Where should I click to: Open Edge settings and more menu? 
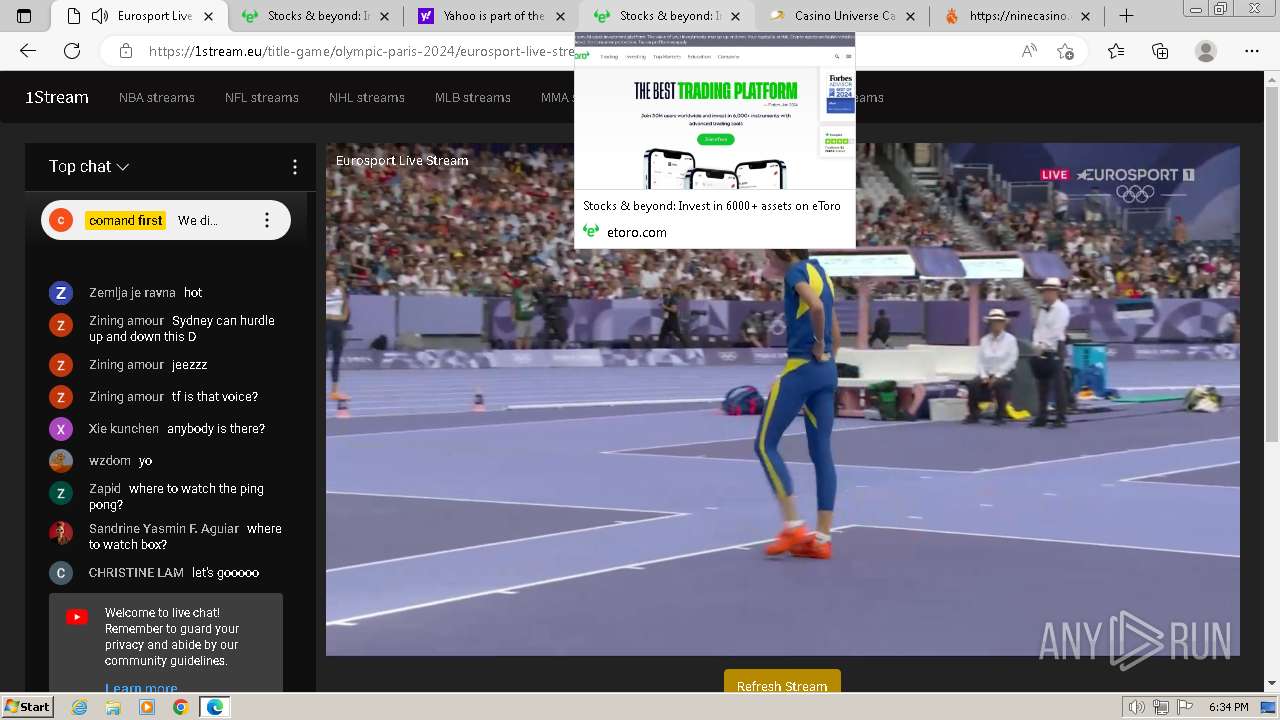point(1251,51)
